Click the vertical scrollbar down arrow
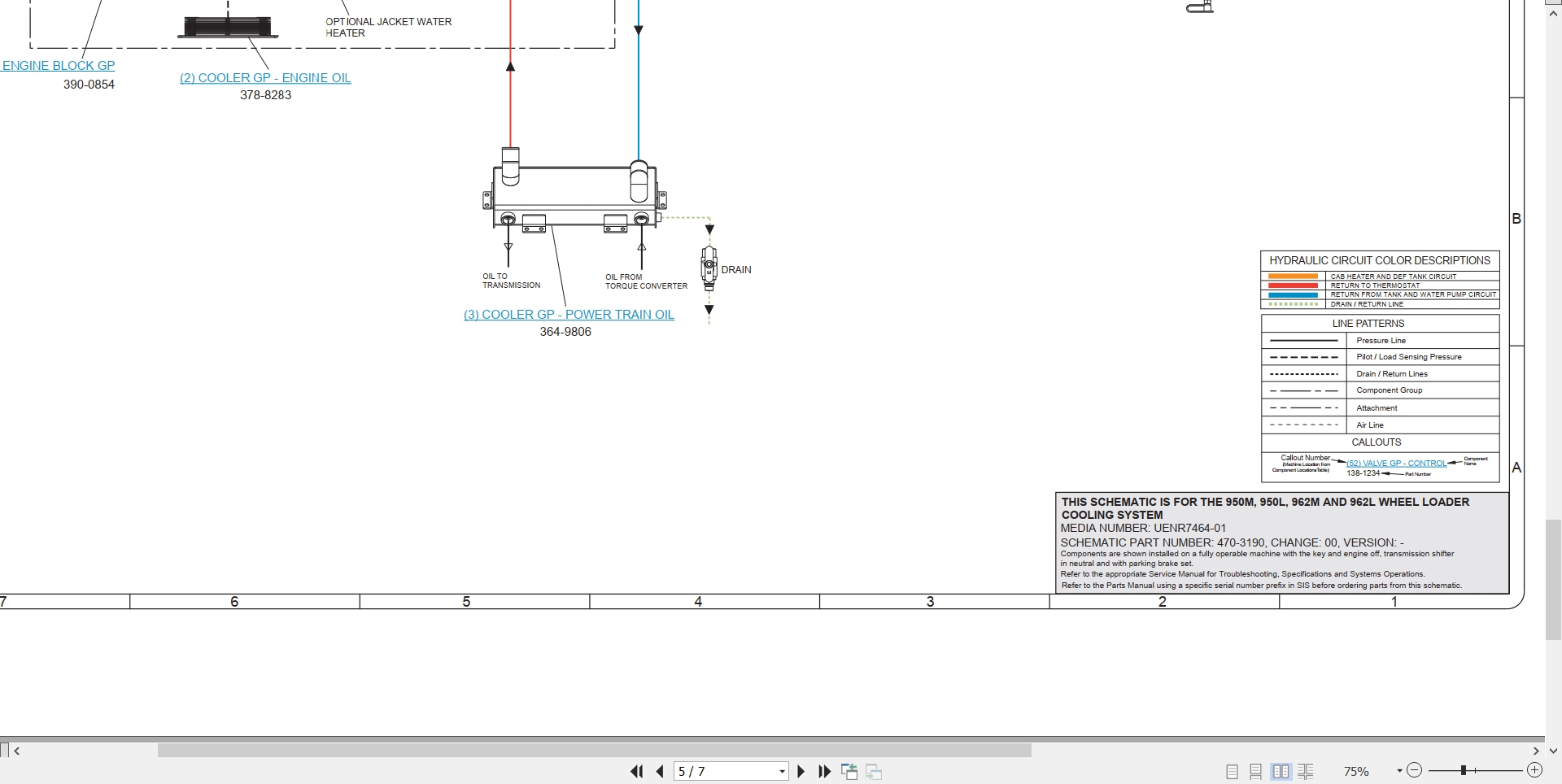Viewport: 1562px width, 784px height. click(1553, 751)
